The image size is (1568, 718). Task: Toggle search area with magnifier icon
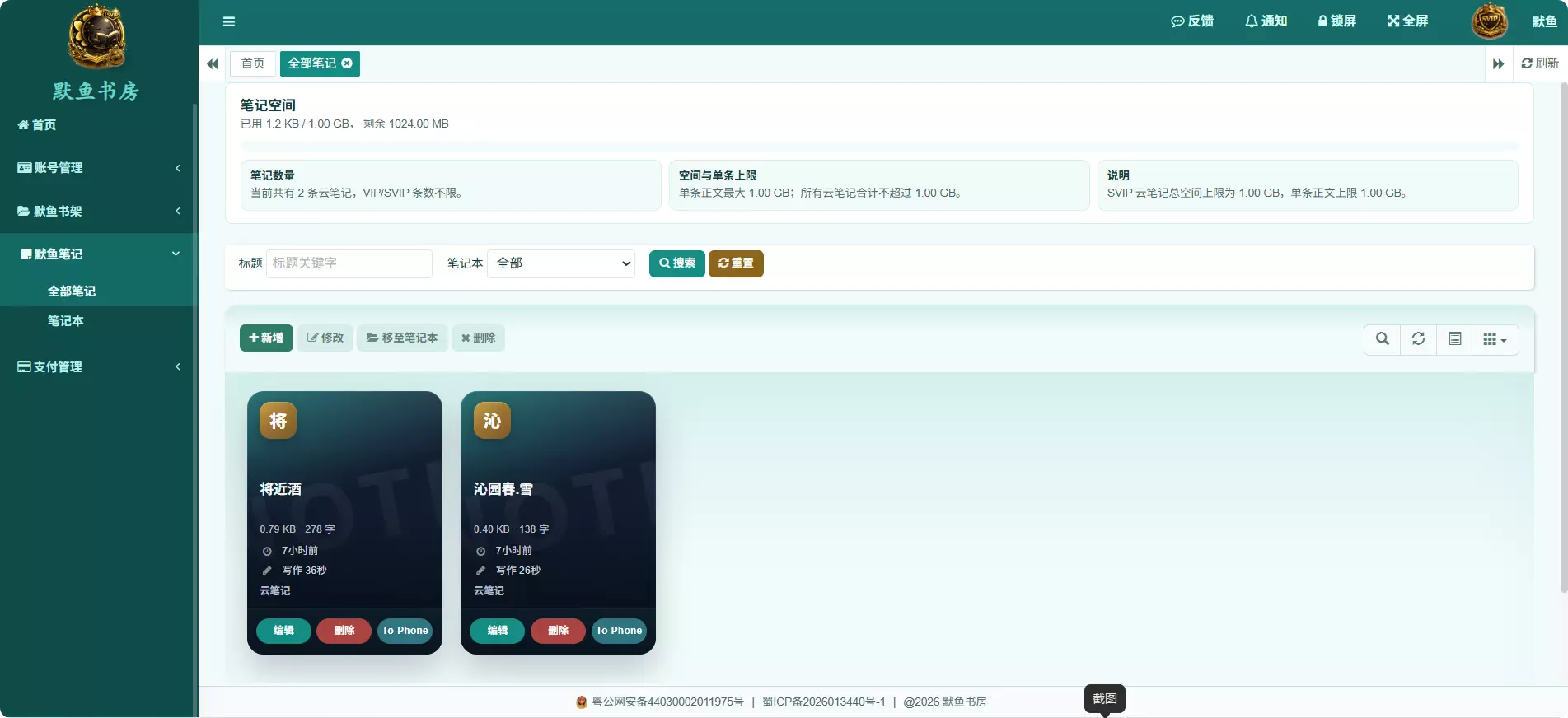(1383, 339)
